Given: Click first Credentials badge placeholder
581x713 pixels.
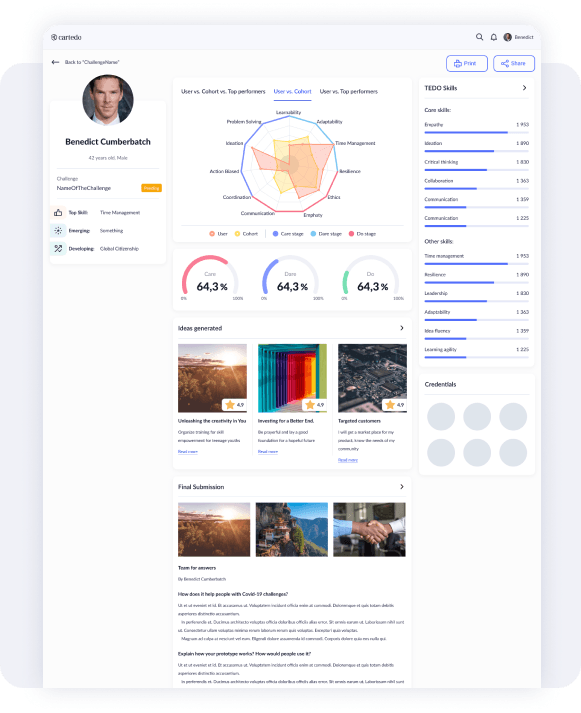Looking at the screenshot, I should (441, 417).
